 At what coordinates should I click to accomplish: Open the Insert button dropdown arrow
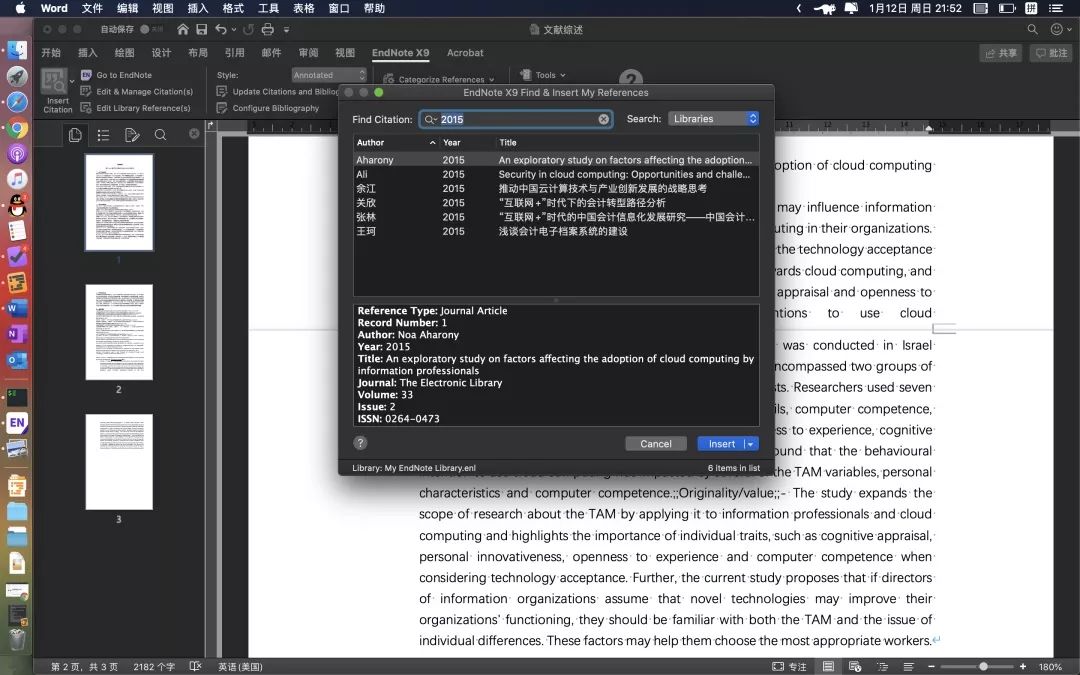pos(751,444)
